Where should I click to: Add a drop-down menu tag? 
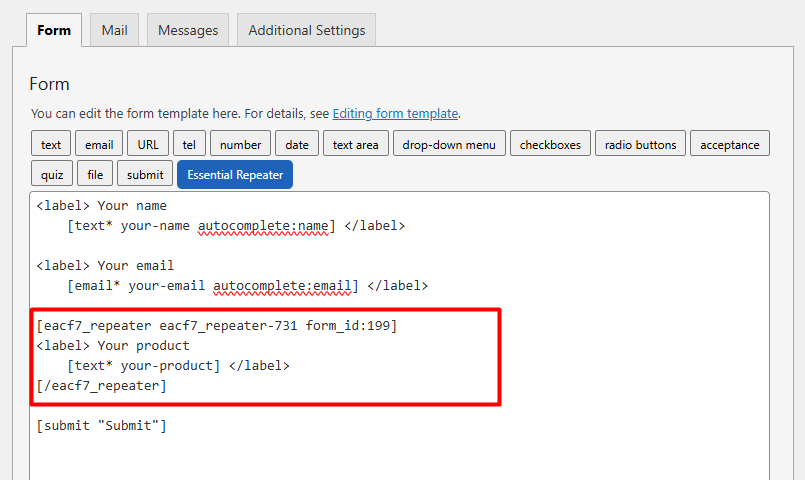449,145
